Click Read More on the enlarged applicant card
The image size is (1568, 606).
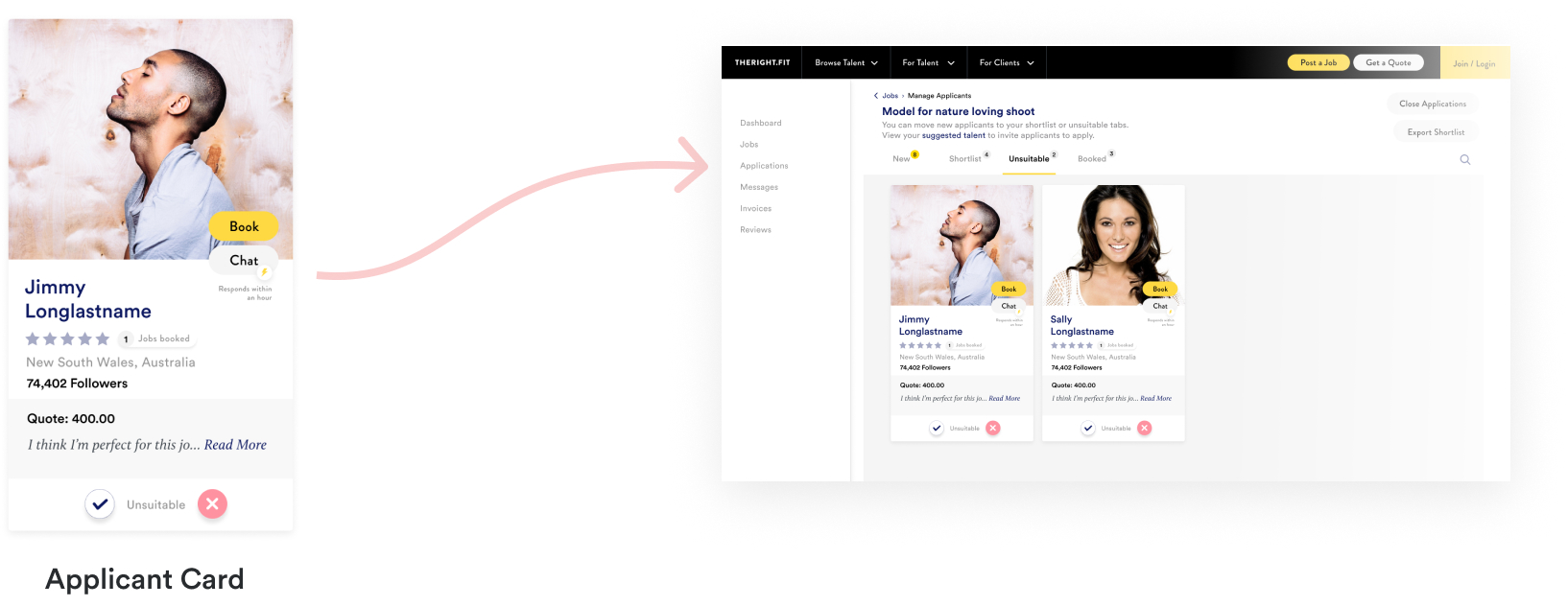click(x=235, y=445)
